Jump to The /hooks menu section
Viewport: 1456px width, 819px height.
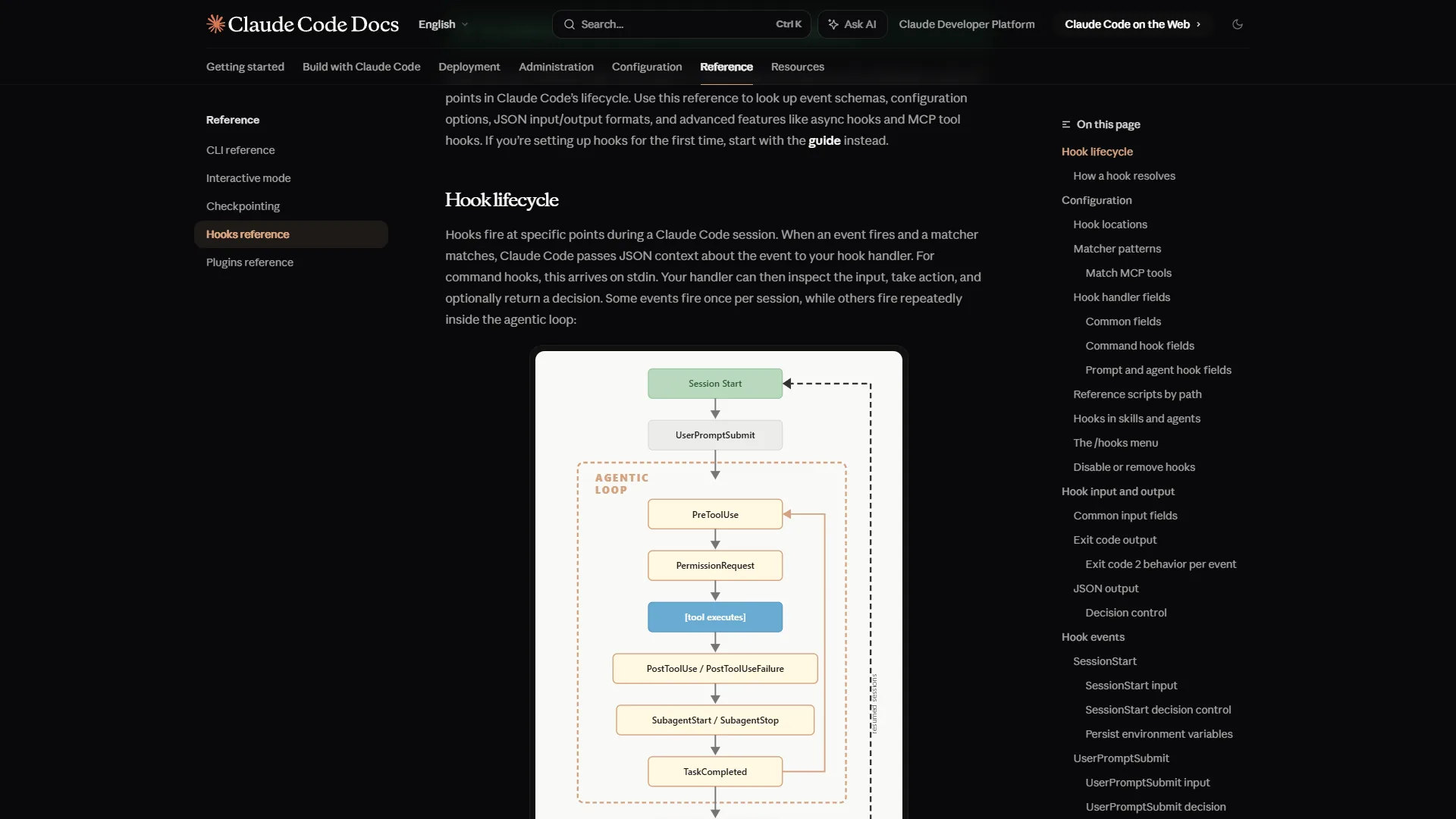click(x=1116, y=443)
